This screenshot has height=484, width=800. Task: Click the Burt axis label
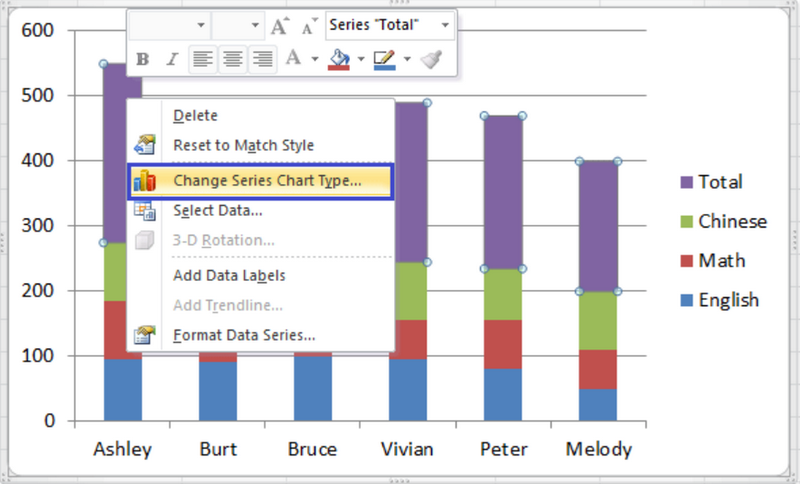[218, 449]
